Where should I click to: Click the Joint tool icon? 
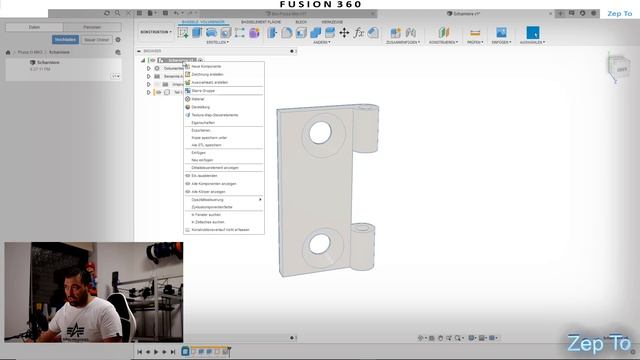click(411, 33)
